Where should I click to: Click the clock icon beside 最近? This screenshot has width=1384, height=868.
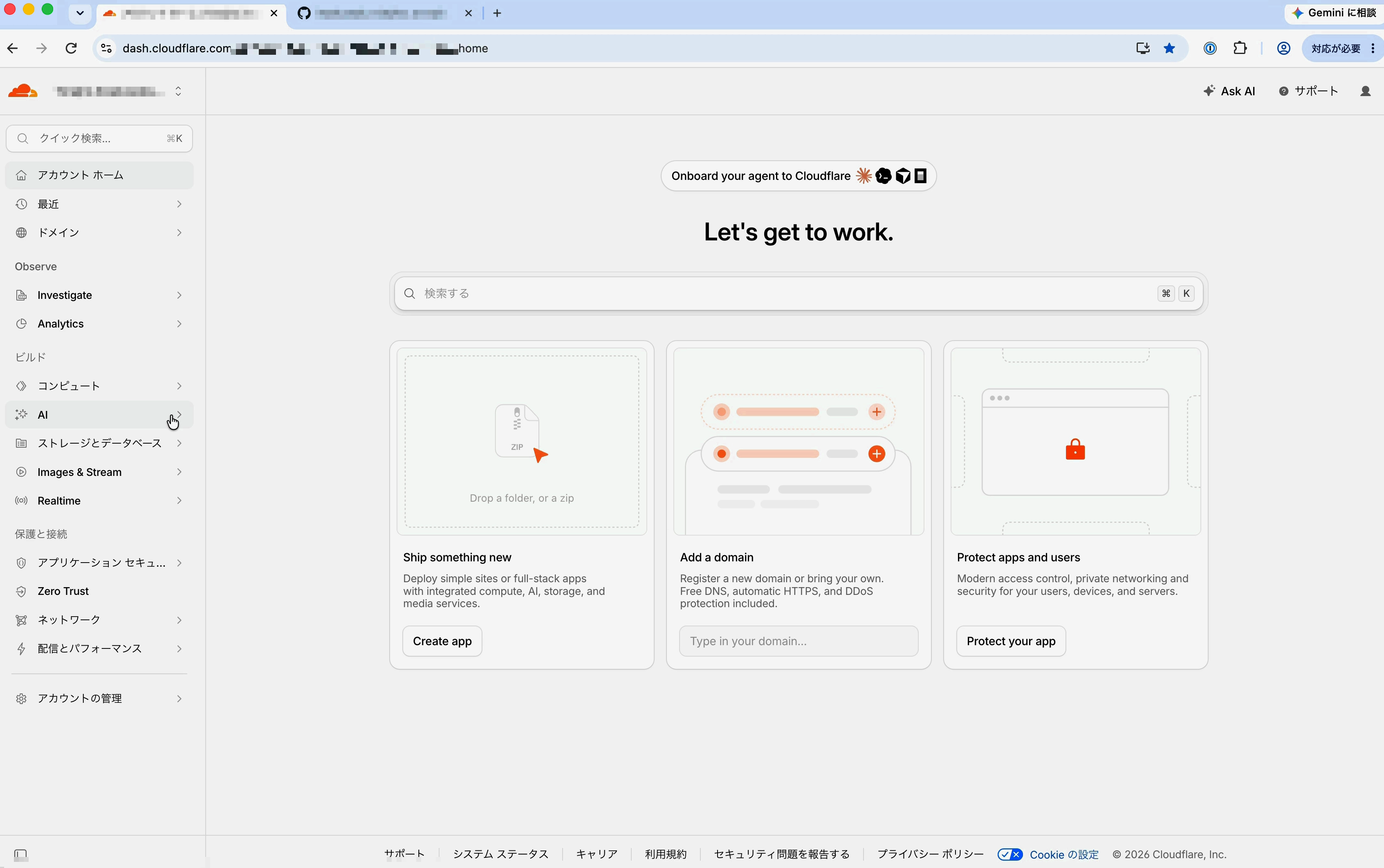(x=21, y=204)
